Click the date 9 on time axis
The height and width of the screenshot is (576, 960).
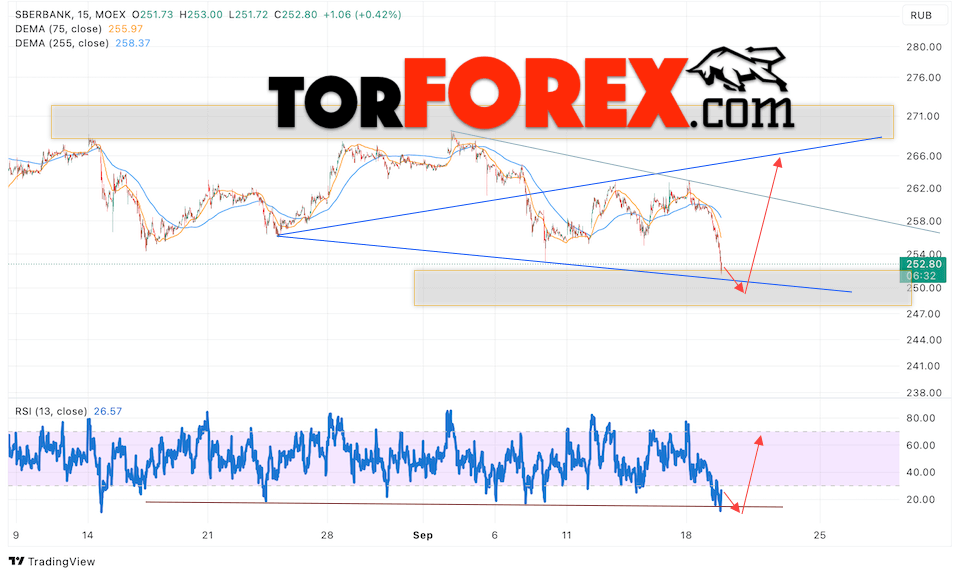16,535
